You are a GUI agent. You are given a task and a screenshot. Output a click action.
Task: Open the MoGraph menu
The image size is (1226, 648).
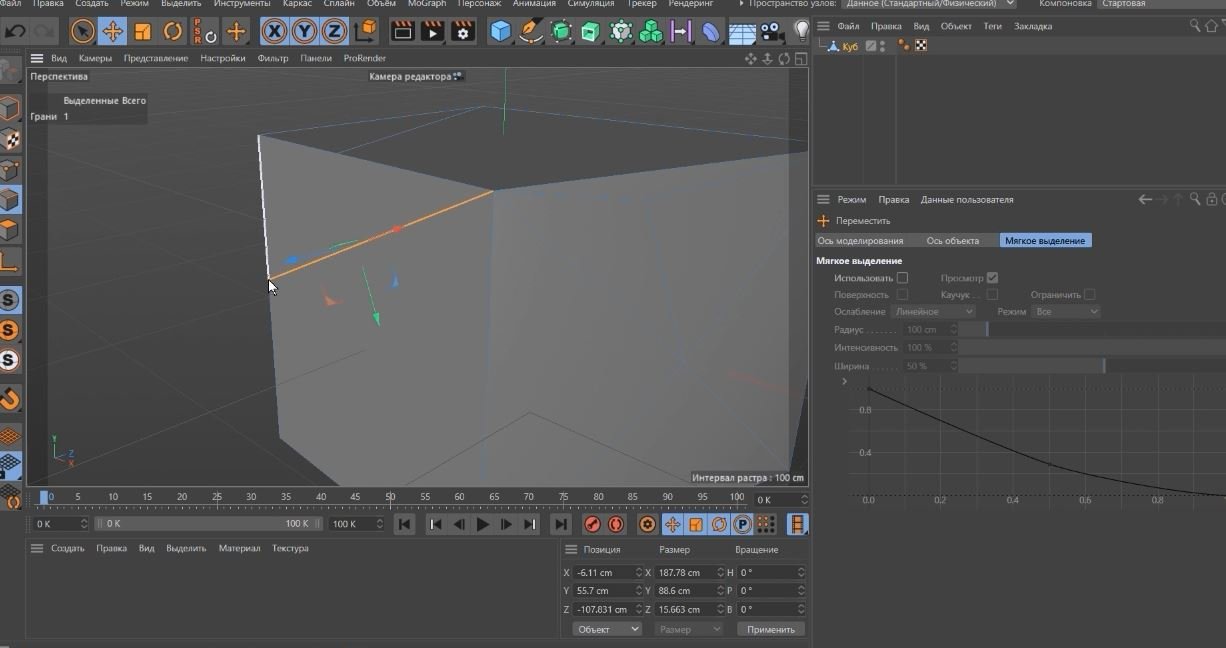pyautogui.click(x=427, y=4)
